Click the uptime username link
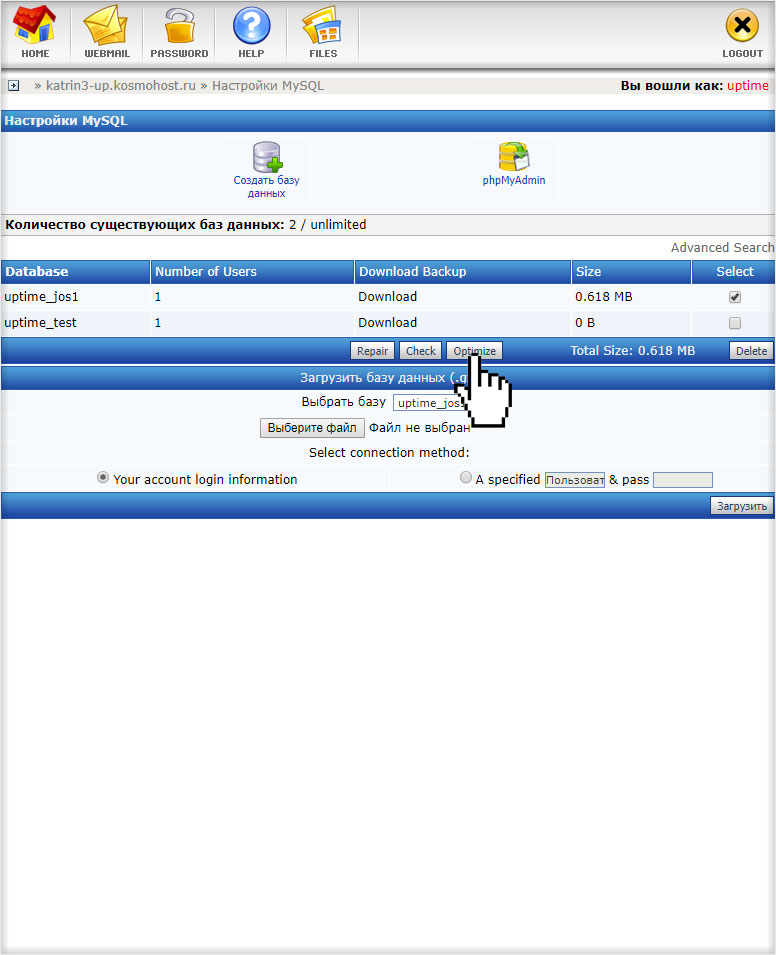The width and height of the screenshot is (776, 955). 747,86
